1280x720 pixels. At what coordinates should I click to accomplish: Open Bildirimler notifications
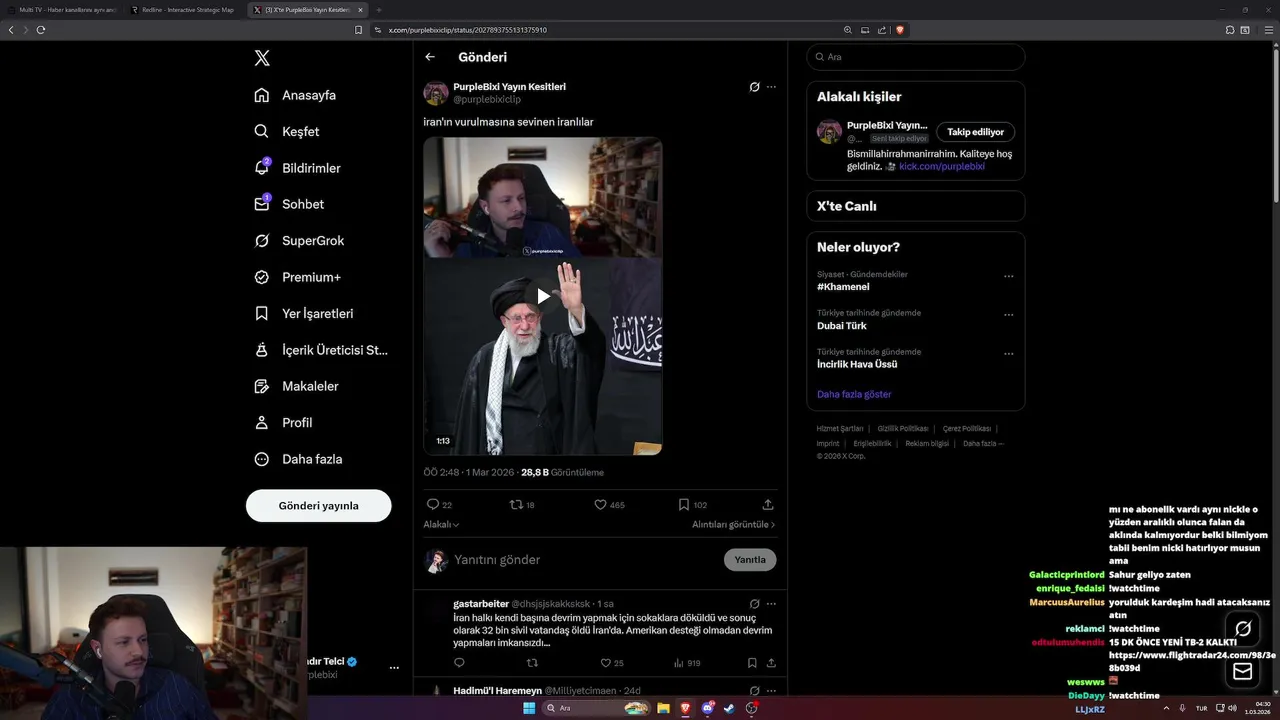click(297, 168)
